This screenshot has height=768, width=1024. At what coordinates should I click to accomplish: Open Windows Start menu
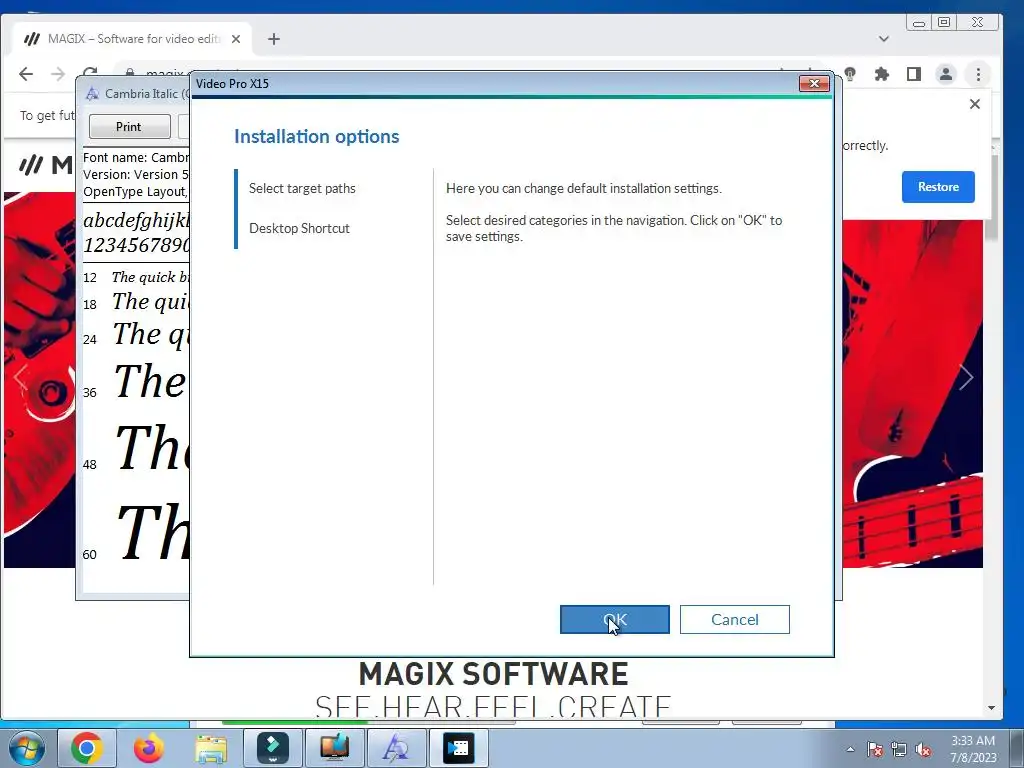(x=27, y=748)
